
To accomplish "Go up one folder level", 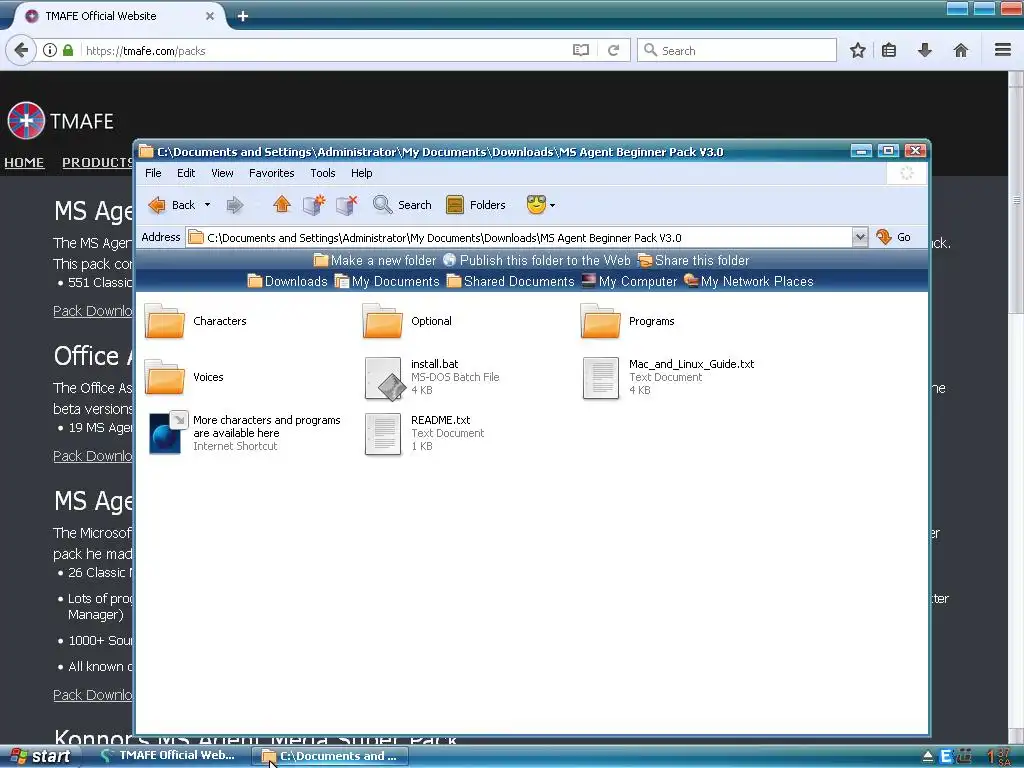I will tap(281, 204).
